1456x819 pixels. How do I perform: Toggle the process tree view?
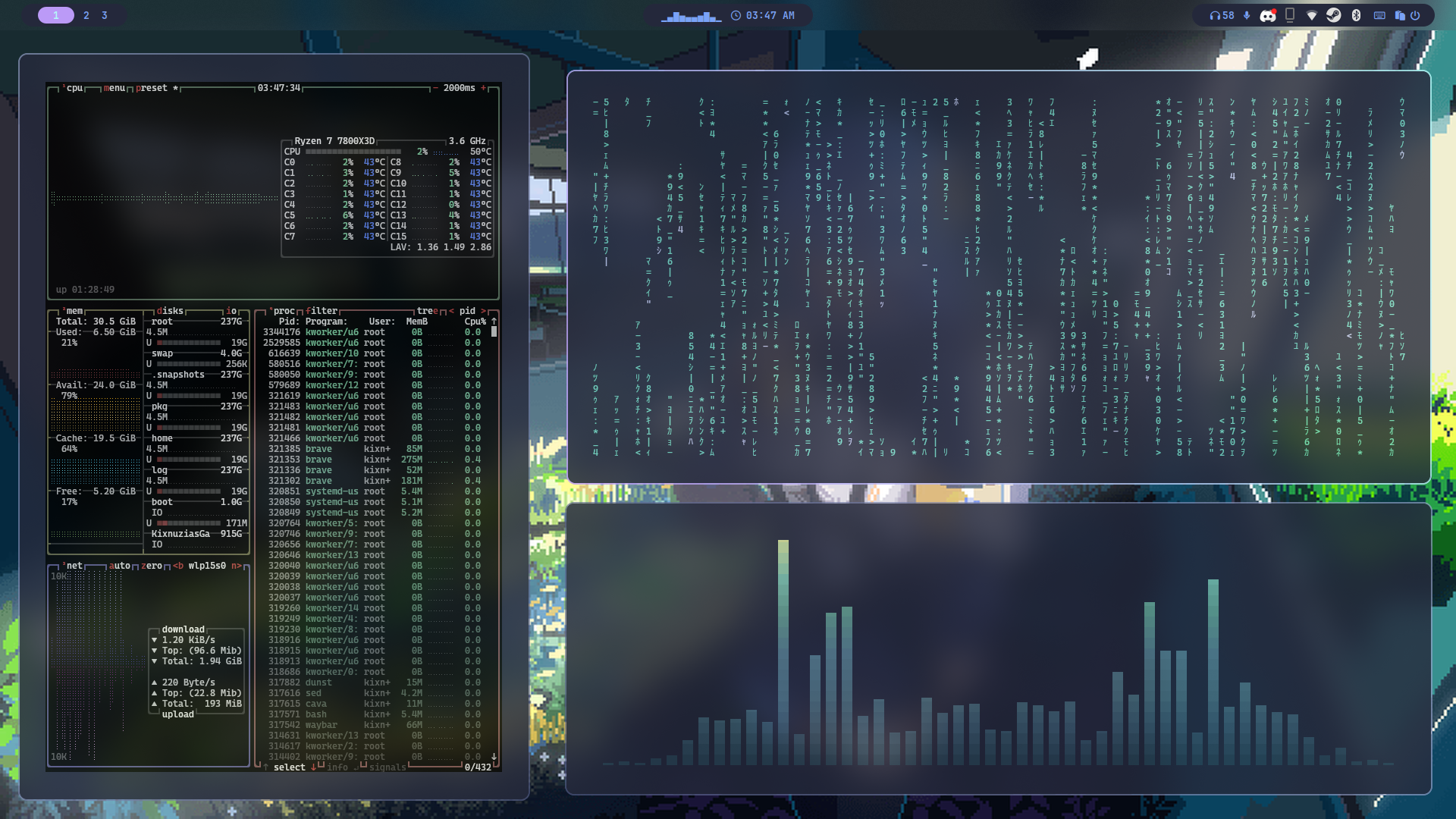428,311
